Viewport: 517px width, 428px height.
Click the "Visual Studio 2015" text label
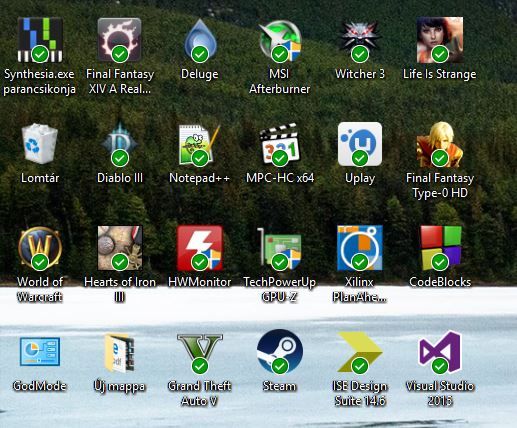pos(440,394)
